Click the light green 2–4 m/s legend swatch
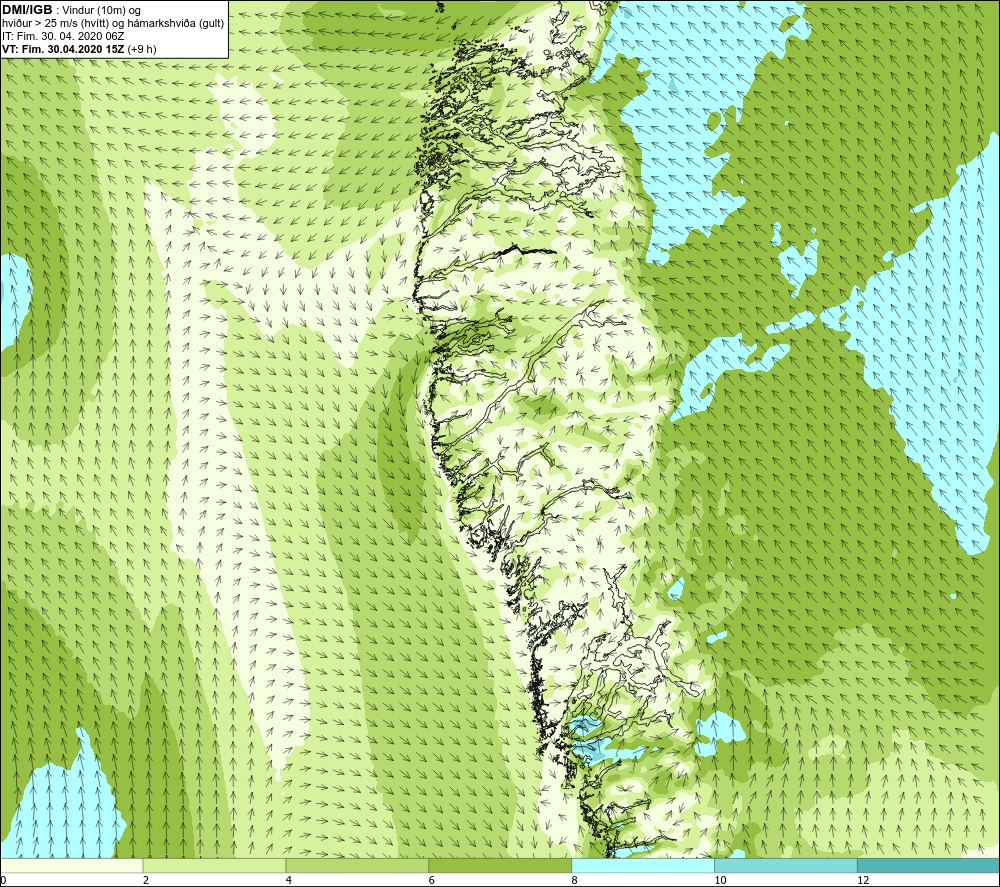The height and width of the screenshot is (887, 1000). (x=214, y=865)
